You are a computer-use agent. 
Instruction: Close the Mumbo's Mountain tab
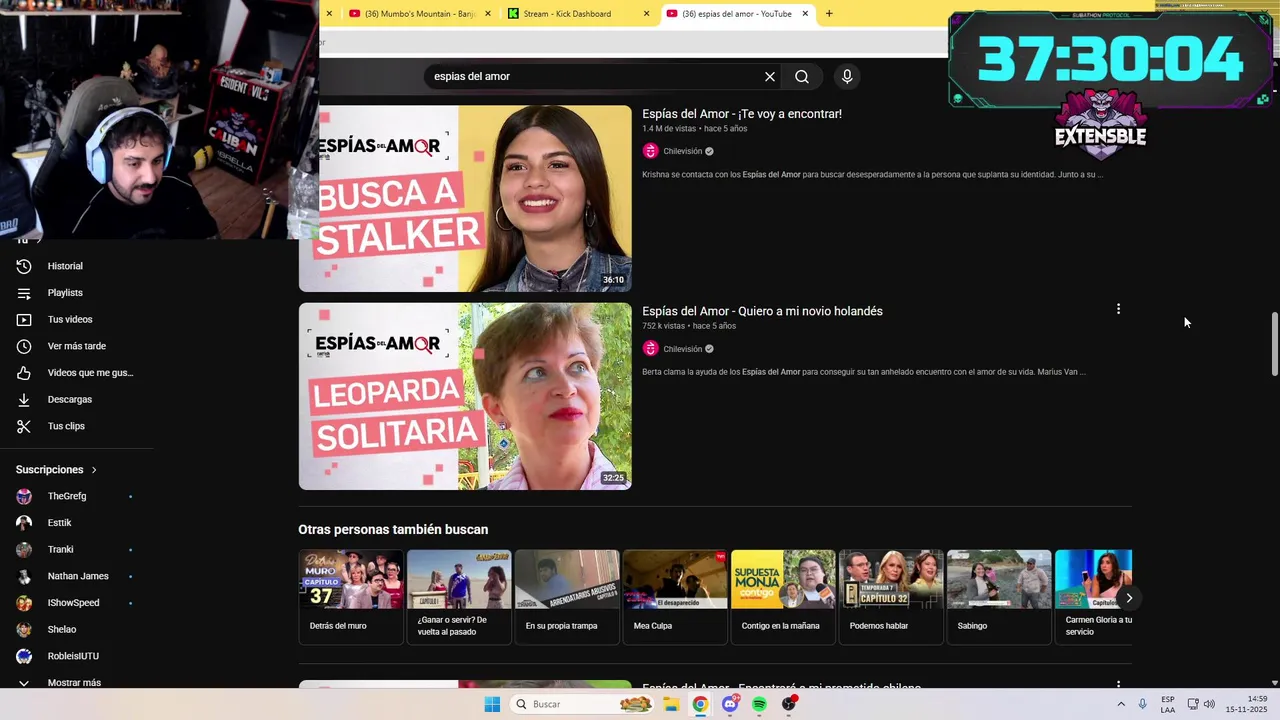click(488, 14)
